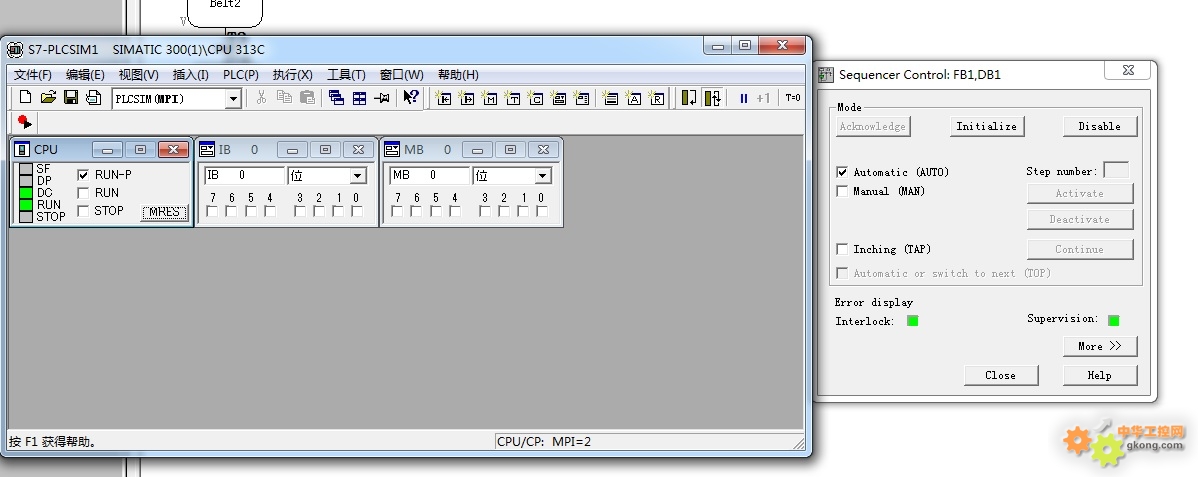Open the IB format dropdown
Viewport: 1198px width, 477px height.
tap(357, 176)
